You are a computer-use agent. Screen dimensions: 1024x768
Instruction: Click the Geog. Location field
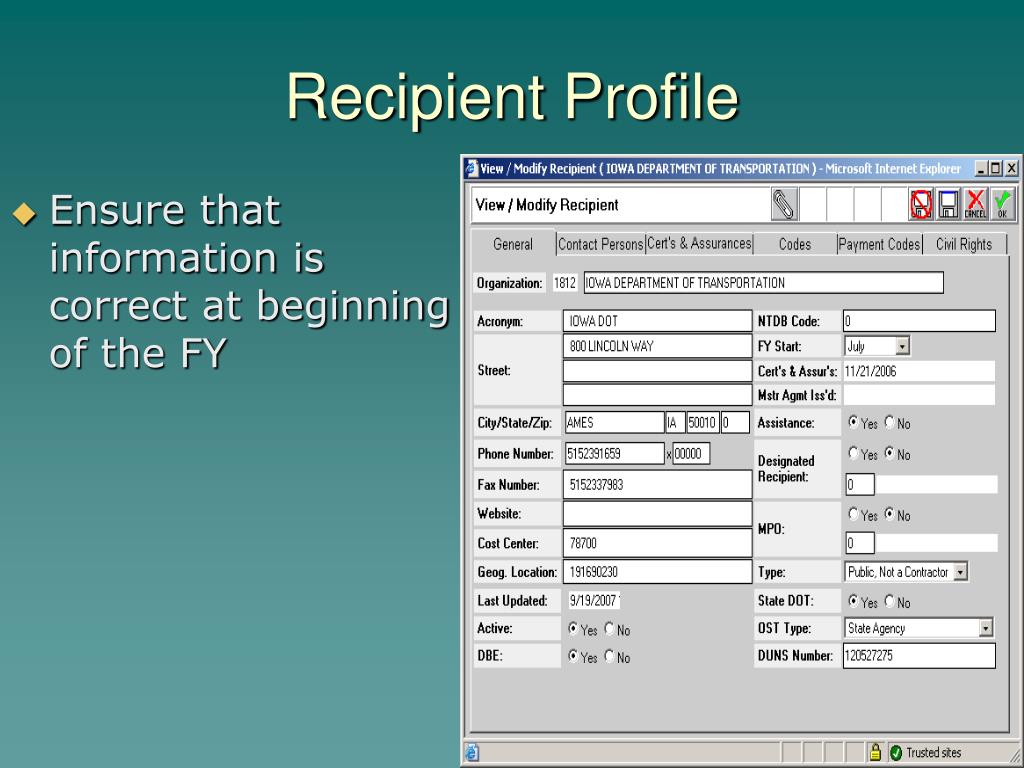point(657,571)
